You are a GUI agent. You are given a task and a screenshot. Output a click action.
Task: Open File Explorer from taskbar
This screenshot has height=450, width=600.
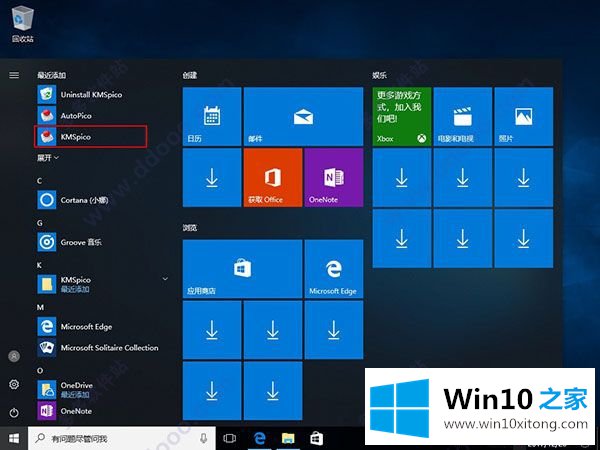tap(288, 438)
